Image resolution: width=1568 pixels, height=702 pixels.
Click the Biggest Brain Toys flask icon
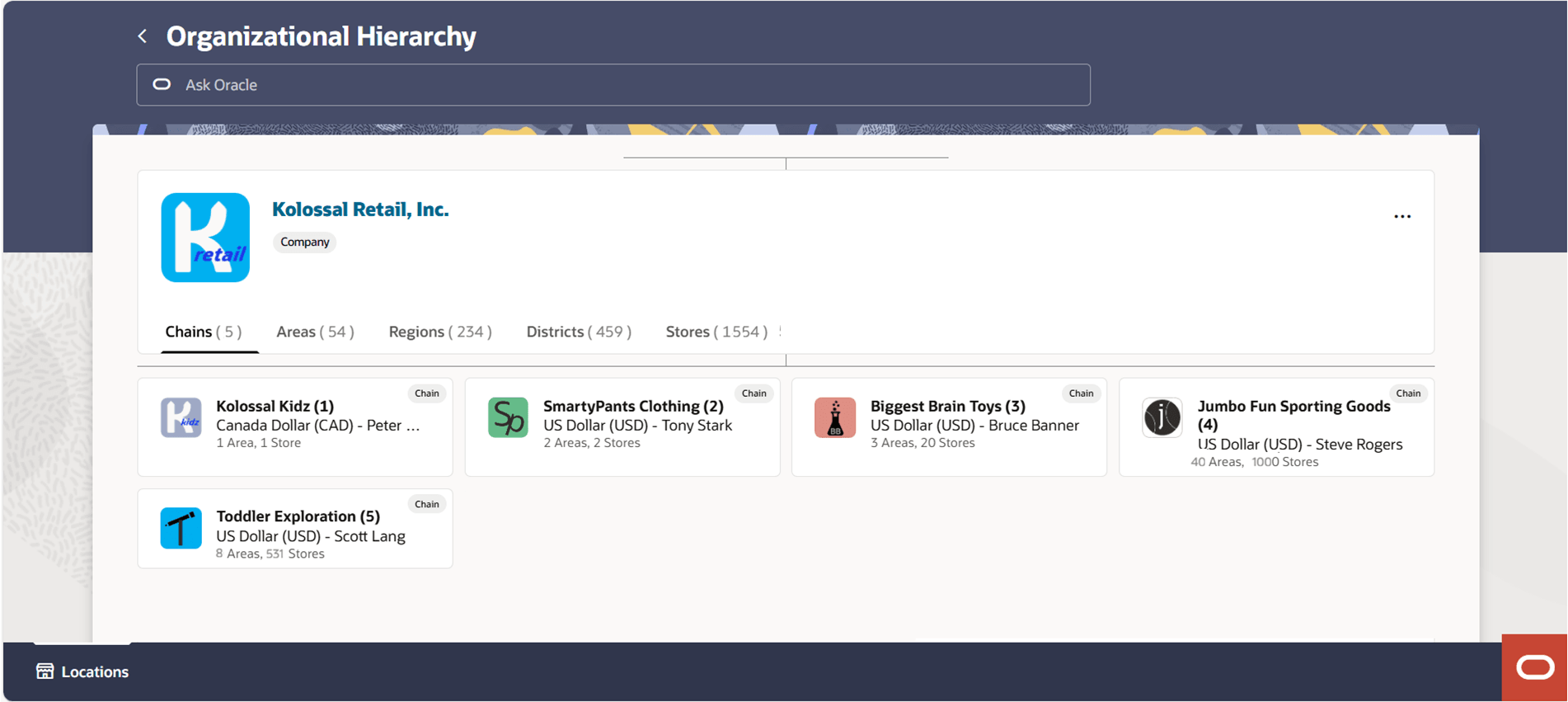835,417
